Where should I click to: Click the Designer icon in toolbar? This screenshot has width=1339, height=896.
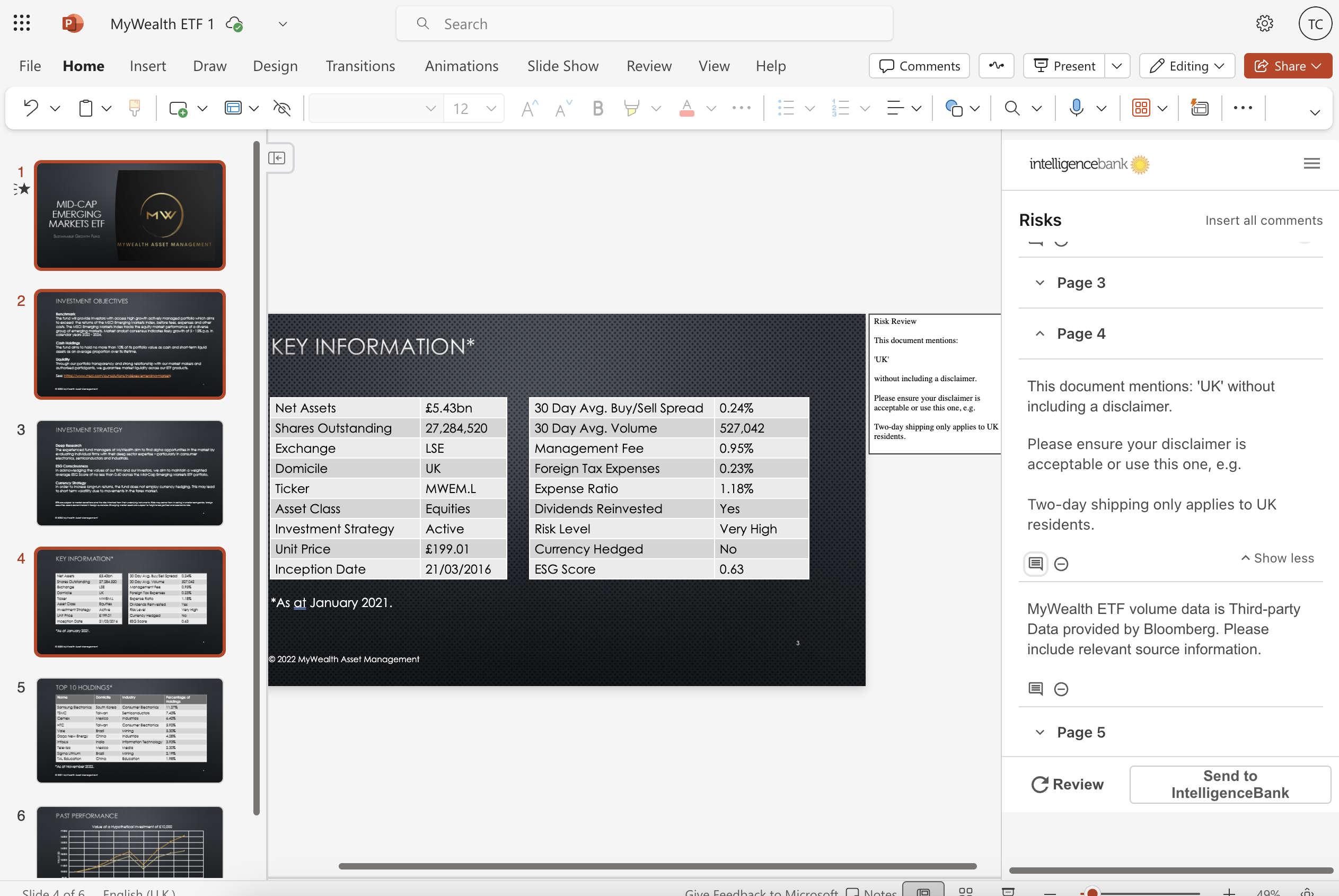coord(1200,108)
